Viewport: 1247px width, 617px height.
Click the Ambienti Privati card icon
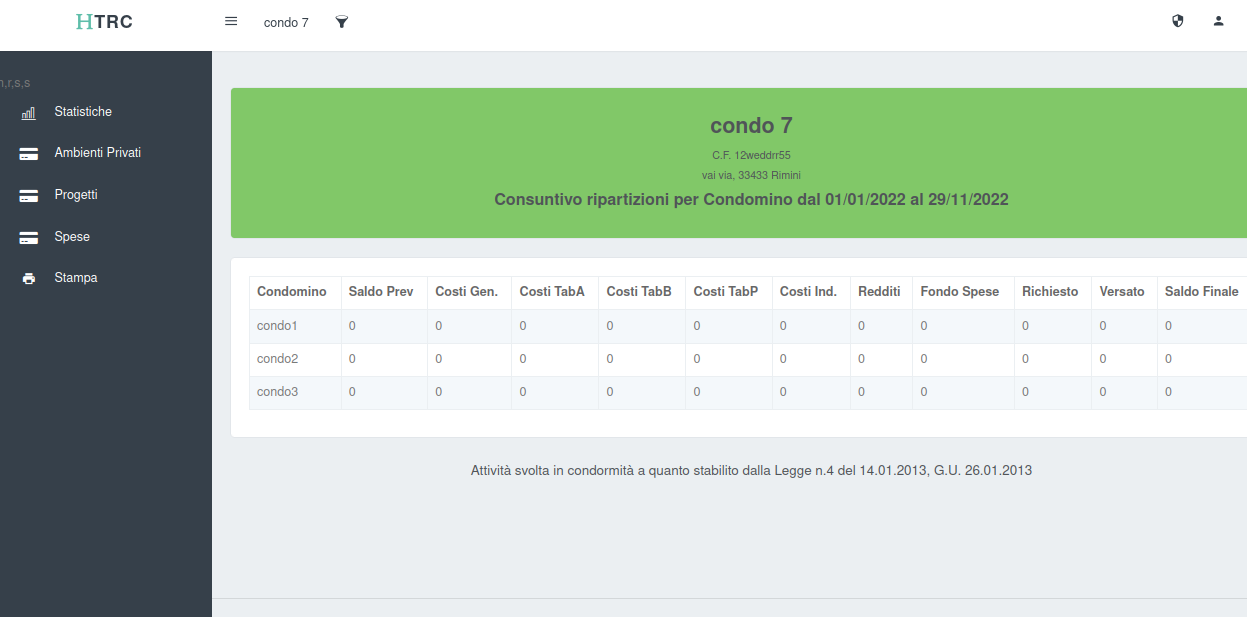[x=29, y=154]
